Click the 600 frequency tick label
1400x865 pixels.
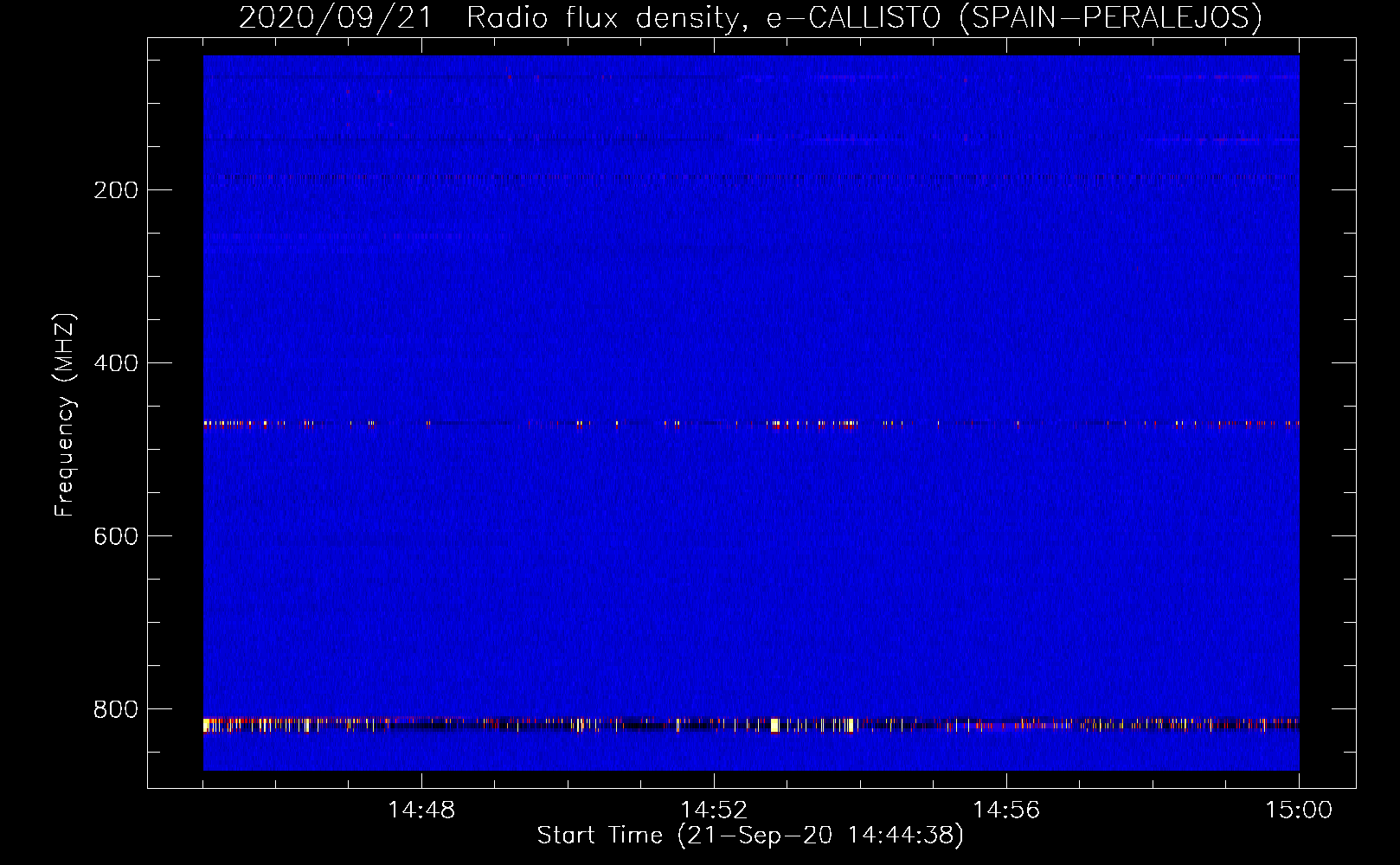click(116, 536)
